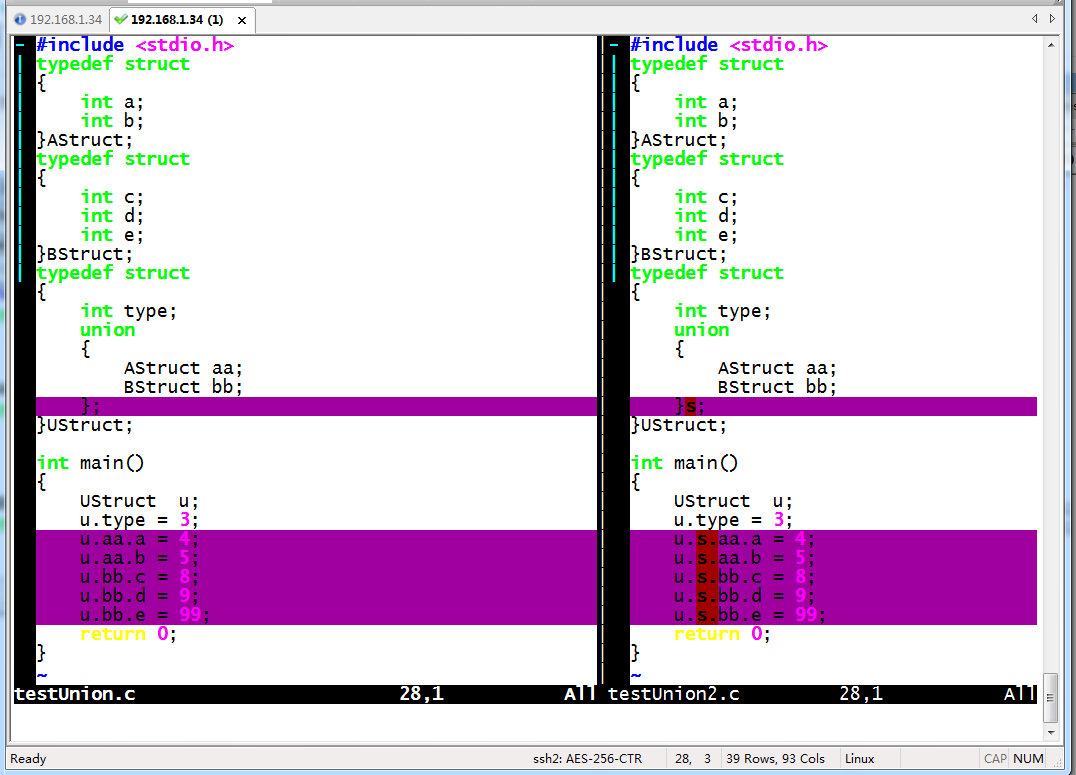Click the NUM lock indicator in the status bar
The height and width of the screenshot is (775, 1076).
(1028, 759)
